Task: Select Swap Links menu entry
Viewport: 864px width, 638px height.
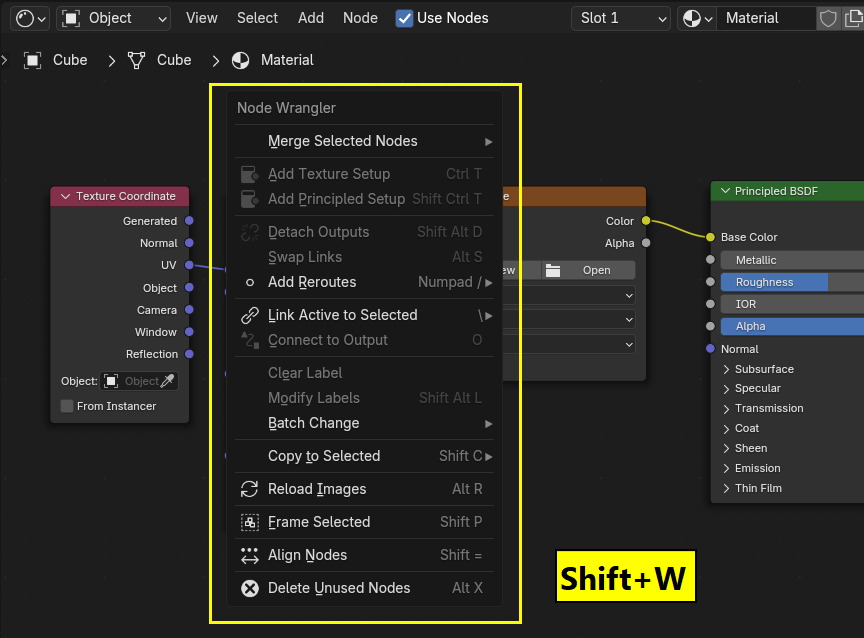Action: [x=364, y=257]
